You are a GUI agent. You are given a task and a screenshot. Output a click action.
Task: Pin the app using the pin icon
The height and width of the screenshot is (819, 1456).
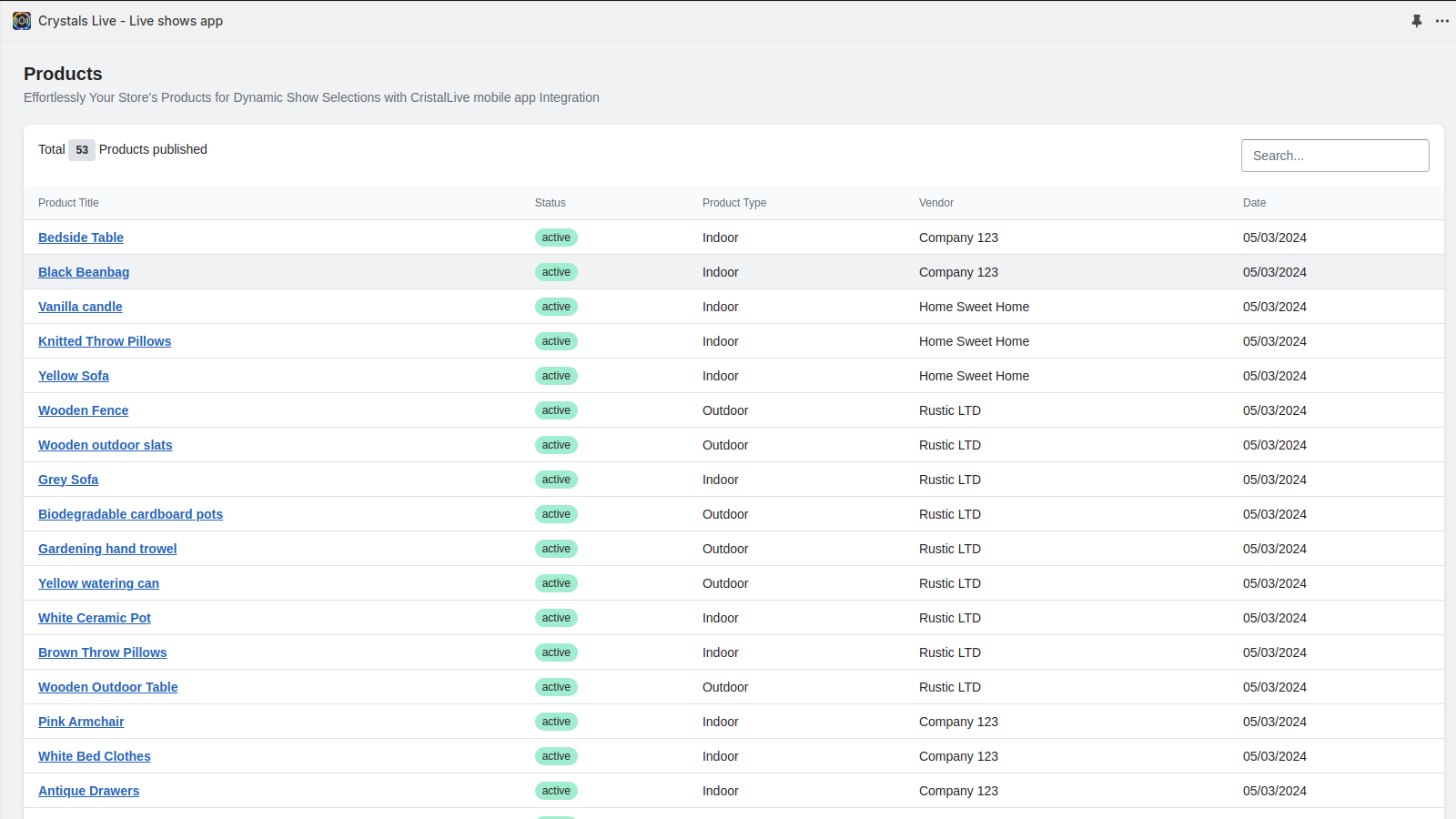tap(1417, 20)
